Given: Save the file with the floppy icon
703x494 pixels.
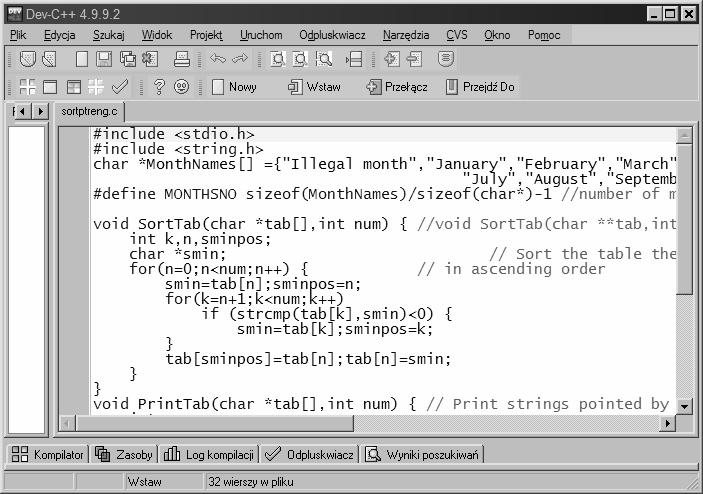Looking at the screenshot, I should [104, 59].
